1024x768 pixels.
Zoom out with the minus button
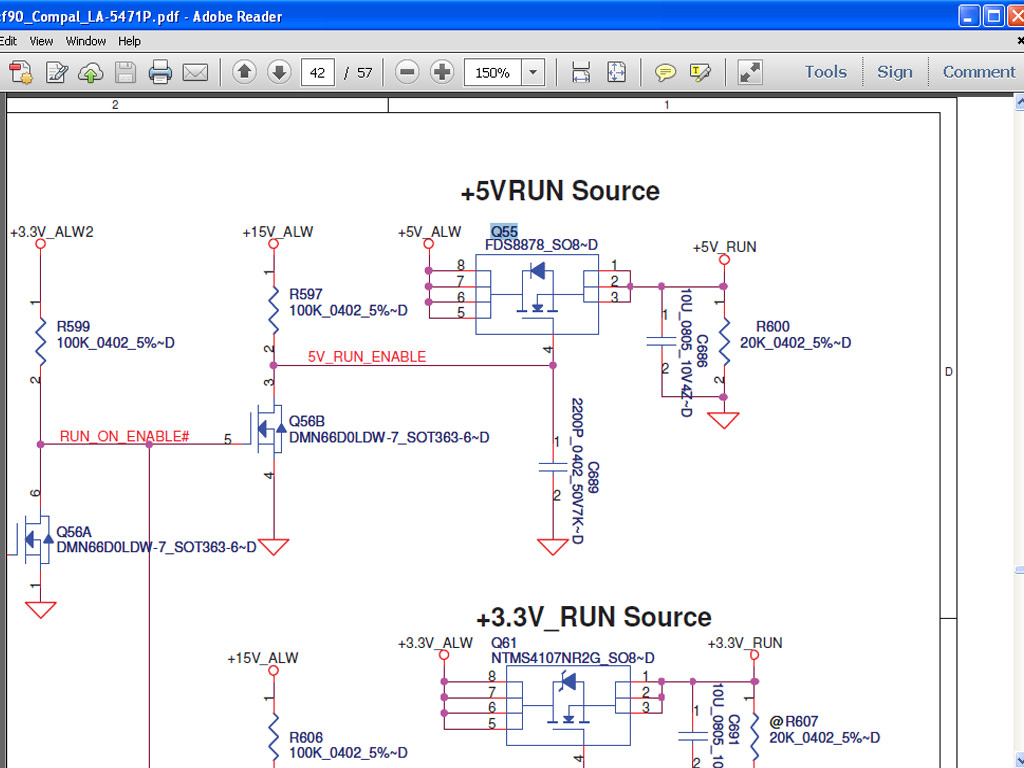click(x=407, y=72)
